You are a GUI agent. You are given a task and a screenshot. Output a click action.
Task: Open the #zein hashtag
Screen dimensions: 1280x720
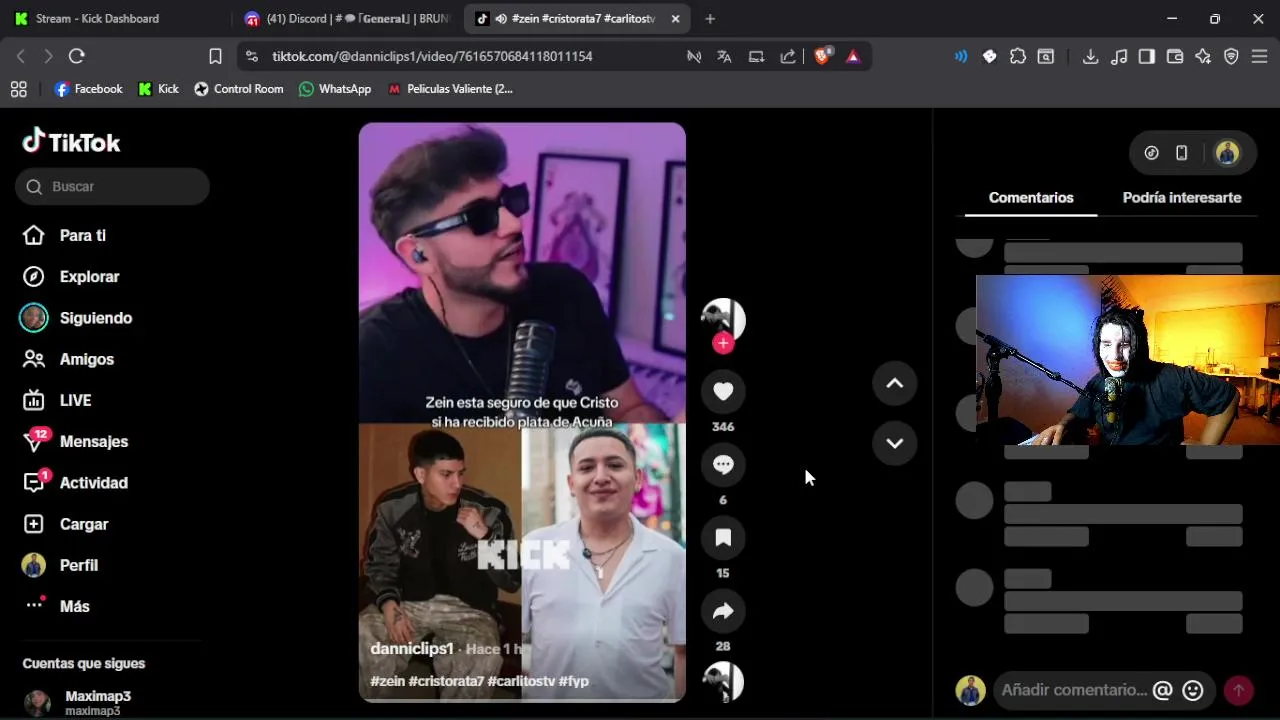click(387, 681)
